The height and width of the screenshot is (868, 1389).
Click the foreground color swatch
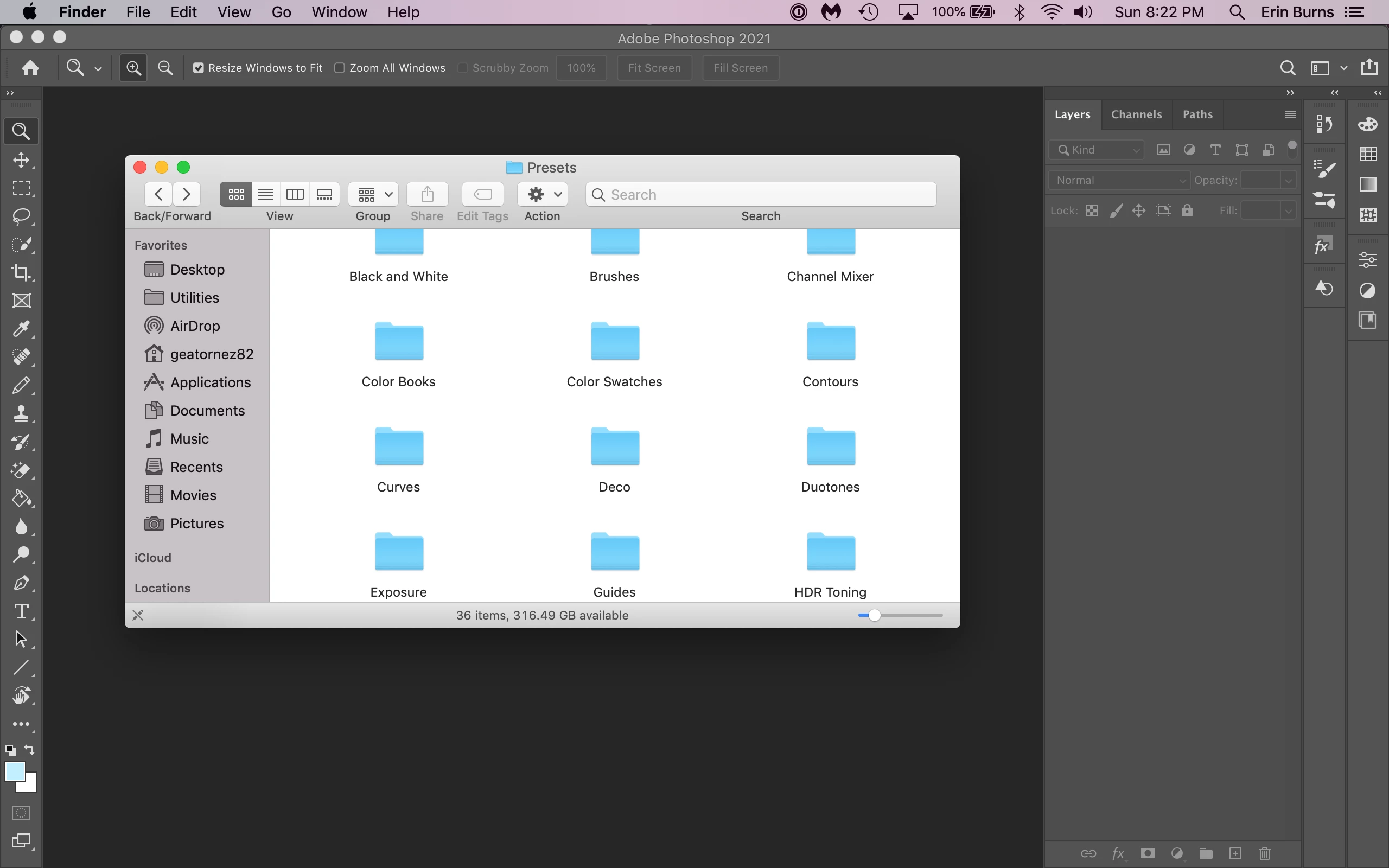click(x=14, y=771)
